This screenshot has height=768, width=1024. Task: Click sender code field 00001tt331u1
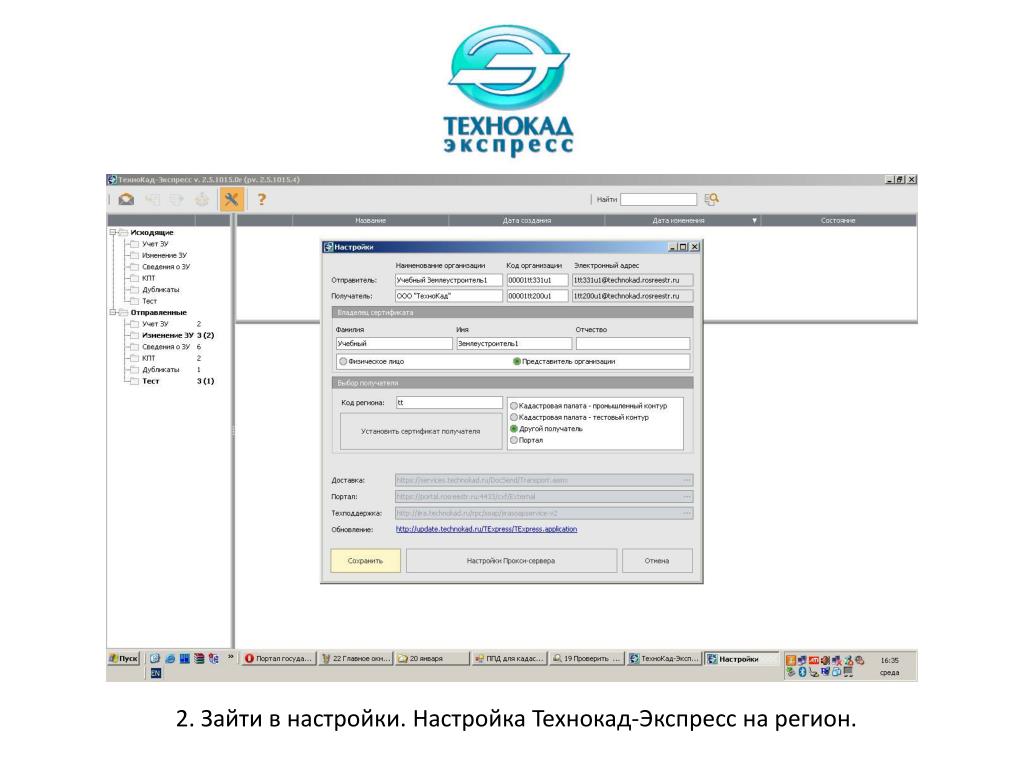[537, 280]
